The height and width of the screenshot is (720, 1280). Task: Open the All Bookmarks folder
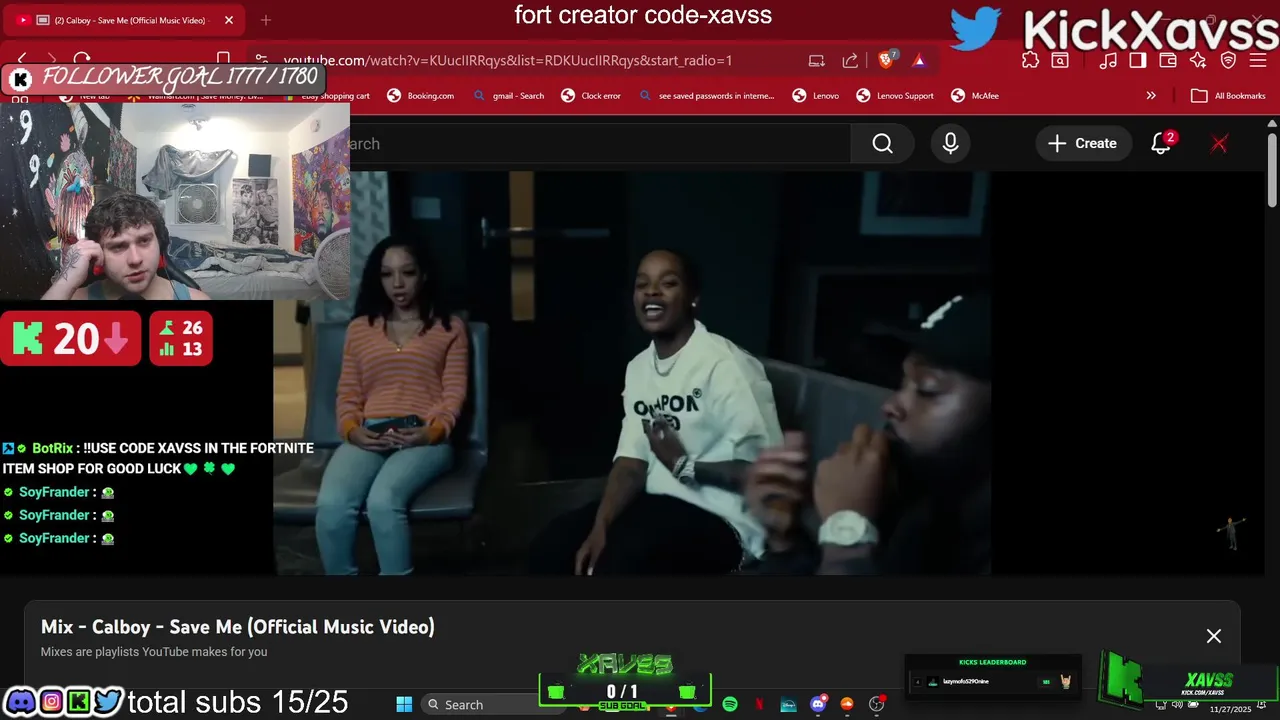point(1229,96)
